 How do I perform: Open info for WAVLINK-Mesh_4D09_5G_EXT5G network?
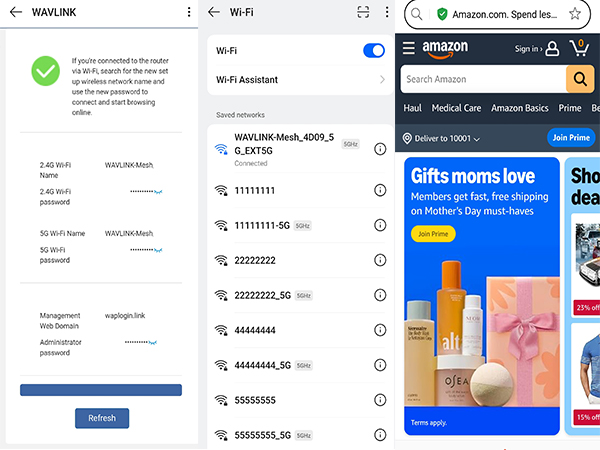coord(380,149)
